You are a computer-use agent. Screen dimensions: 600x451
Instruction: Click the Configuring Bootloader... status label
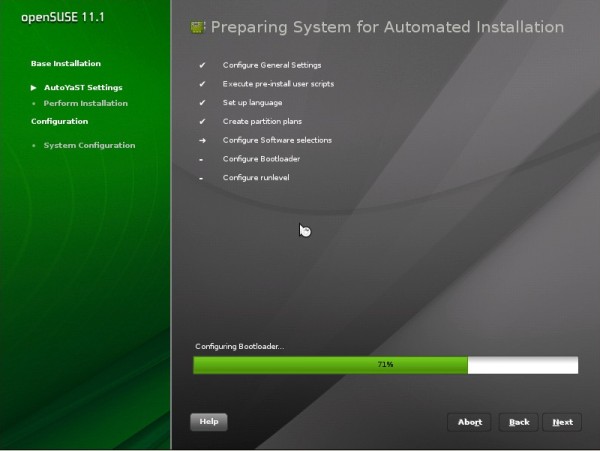240,347
